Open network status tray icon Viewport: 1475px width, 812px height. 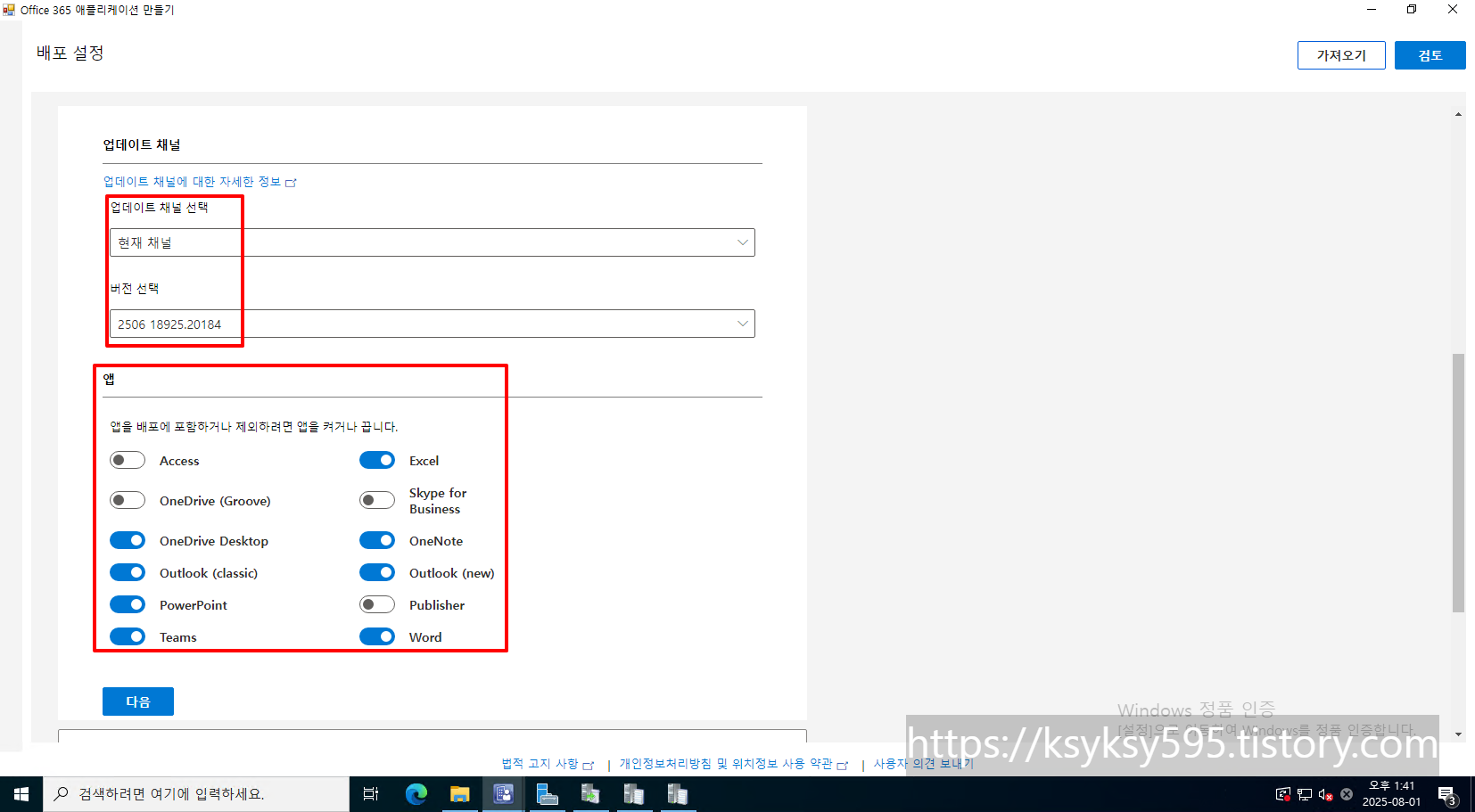pos(1305,794)
